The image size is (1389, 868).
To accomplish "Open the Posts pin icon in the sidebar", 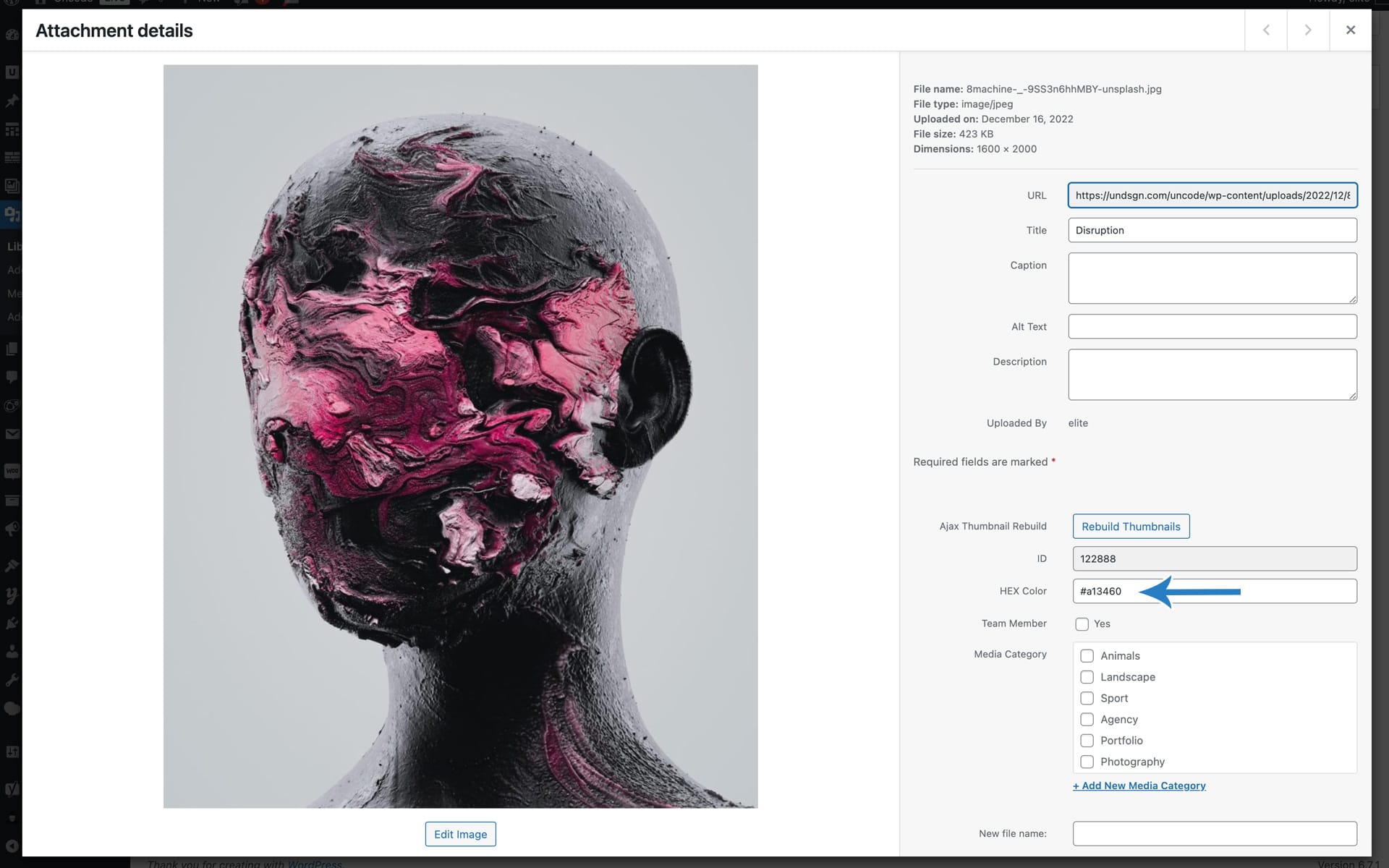I will click(12, 101).
